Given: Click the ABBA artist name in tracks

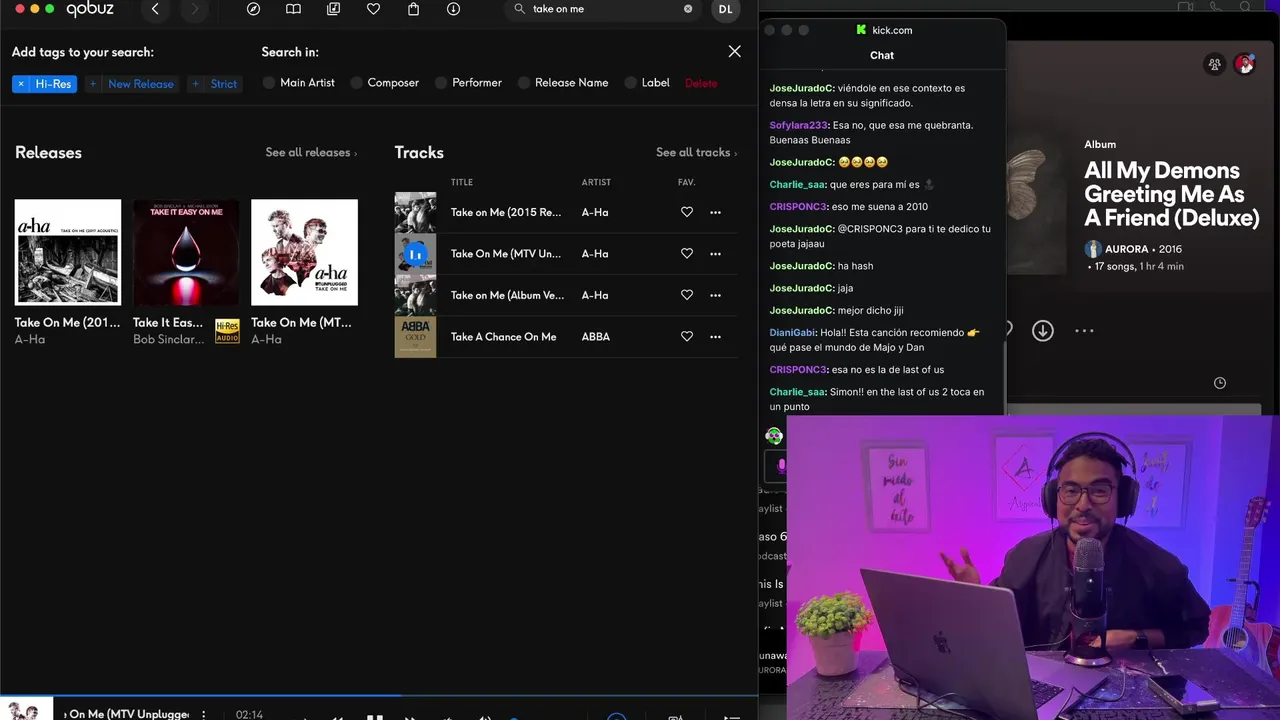Looking at the screenshot, I should click(x=596, y=337).
